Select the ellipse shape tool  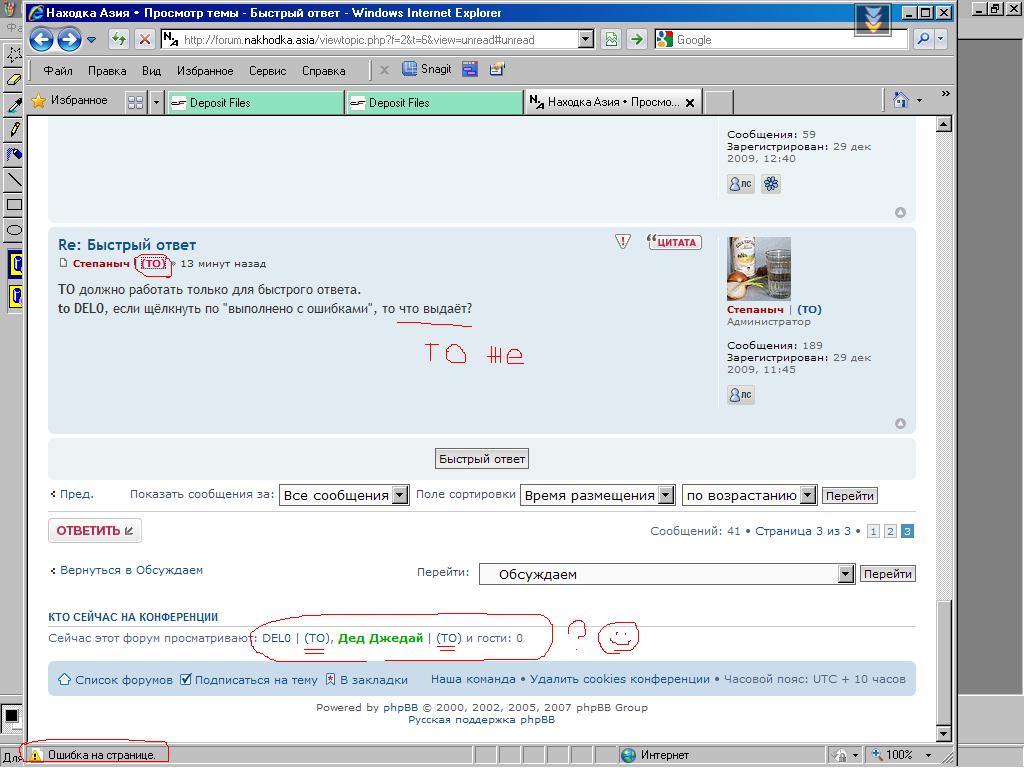(13, 230)
